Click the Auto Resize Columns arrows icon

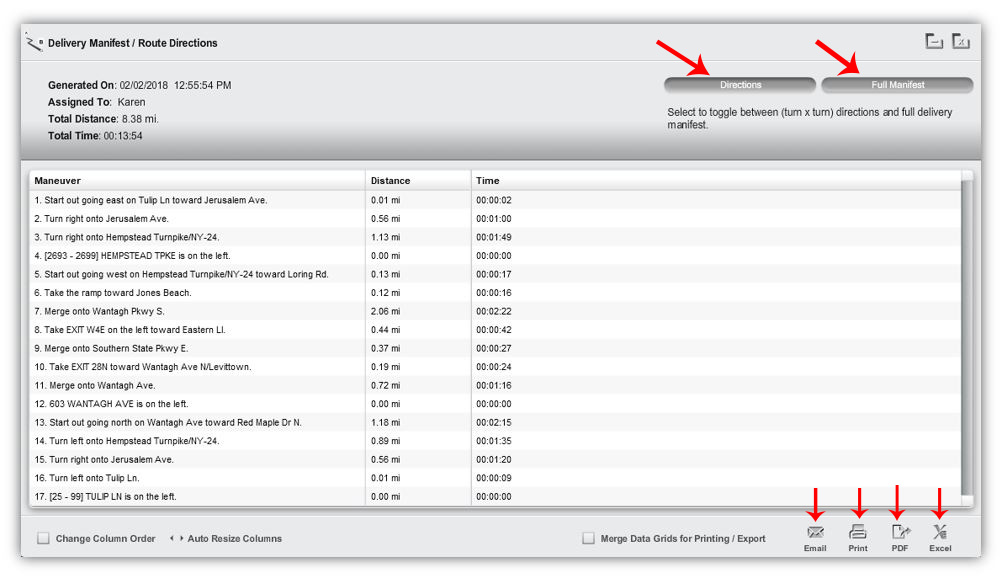pos(177,538)
